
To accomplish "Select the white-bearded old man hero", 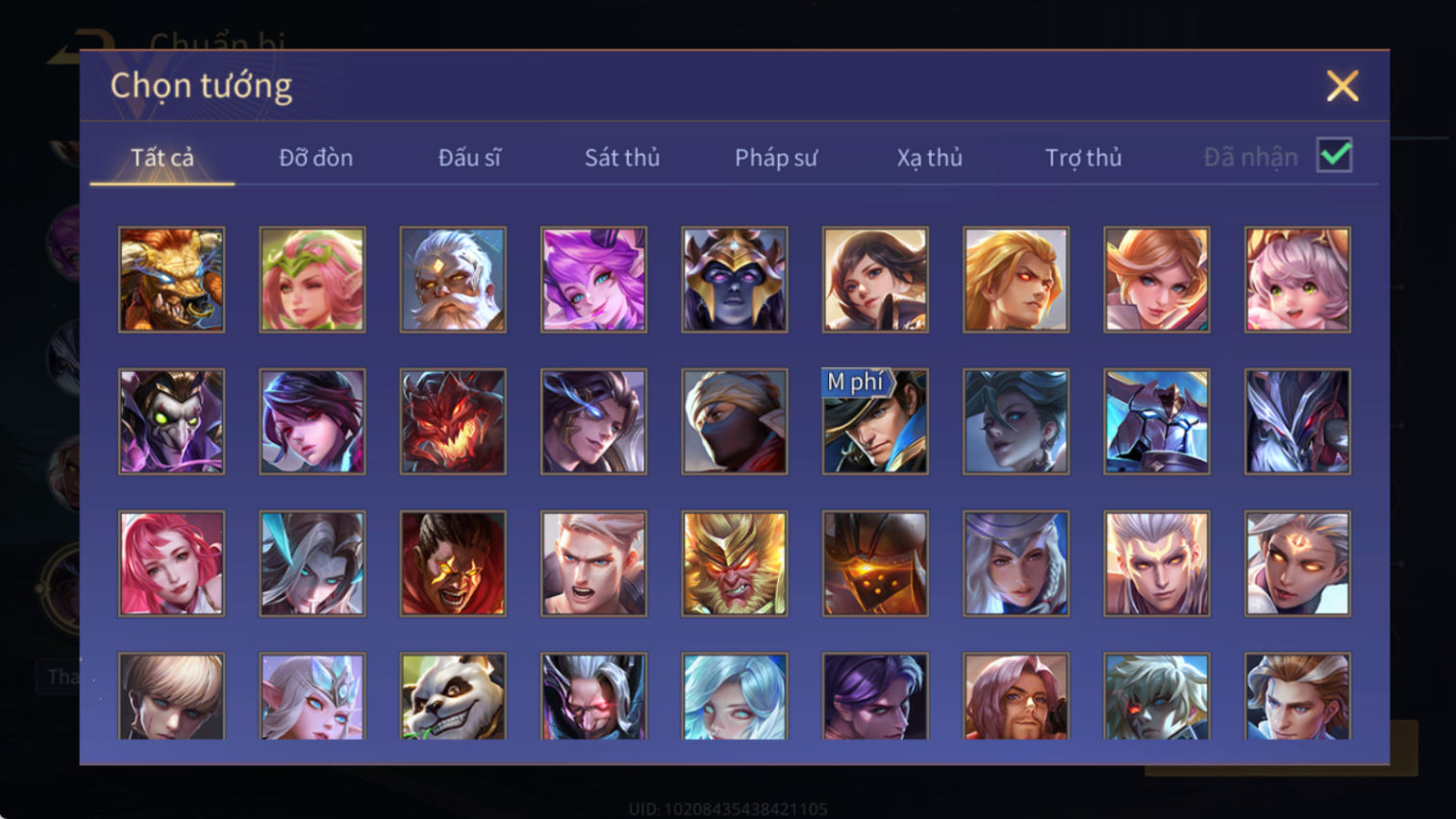I will point(453,280).
